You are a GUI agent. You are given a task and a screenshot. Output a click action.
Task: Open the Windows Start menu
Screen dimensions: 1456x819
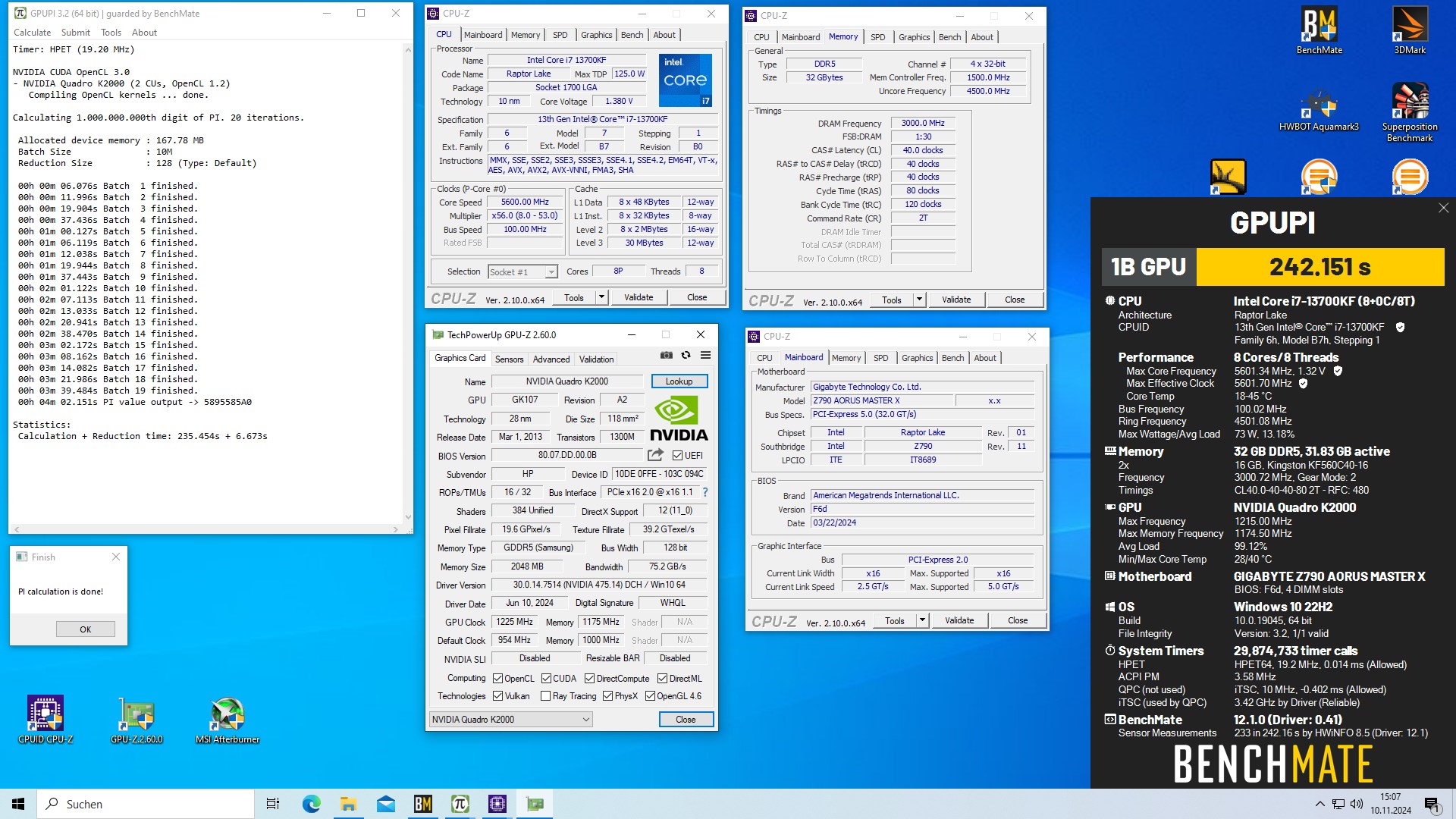pos(18,804)
